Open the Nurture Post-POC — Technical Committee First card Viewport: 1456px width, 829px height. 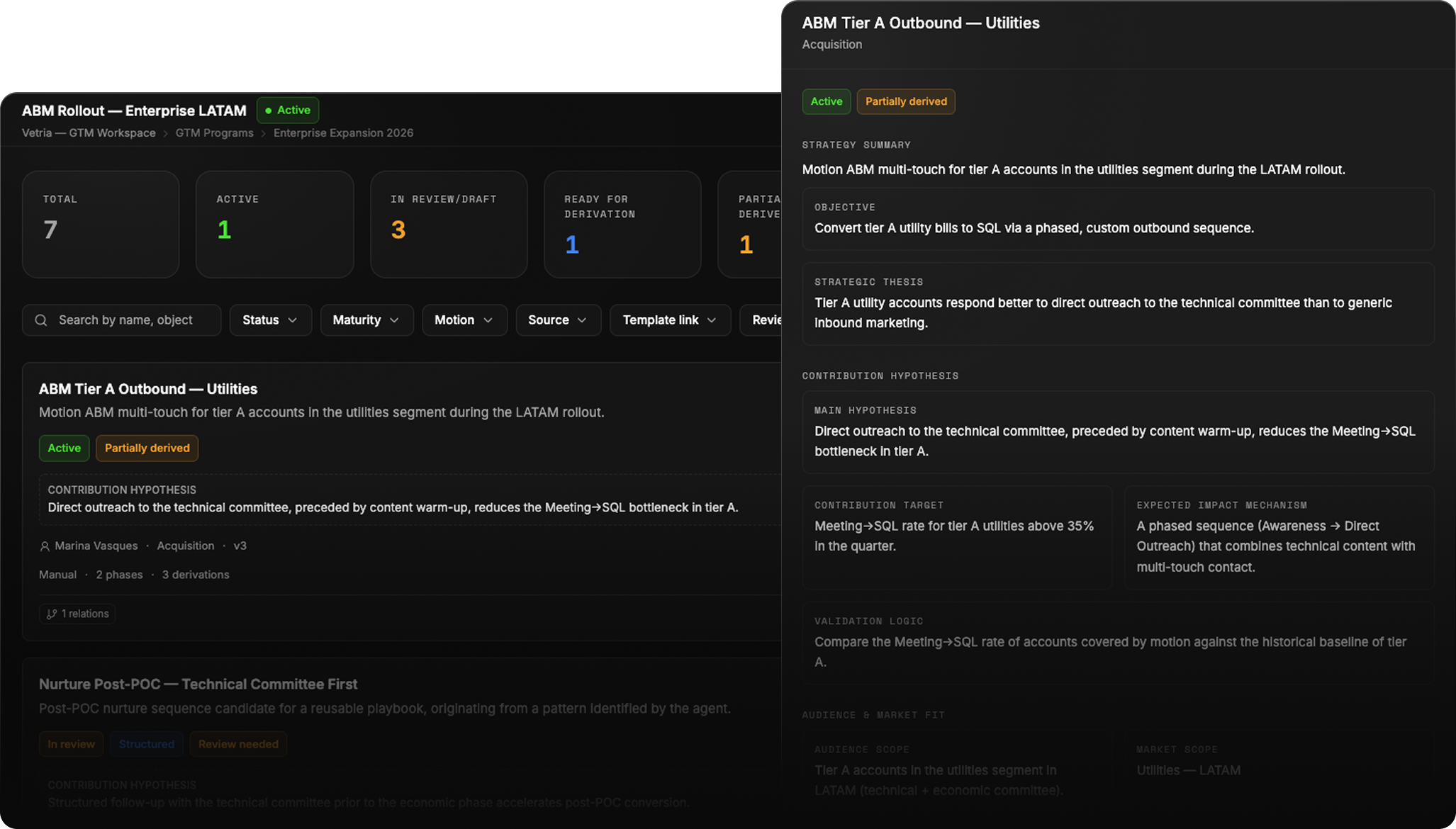198,684
